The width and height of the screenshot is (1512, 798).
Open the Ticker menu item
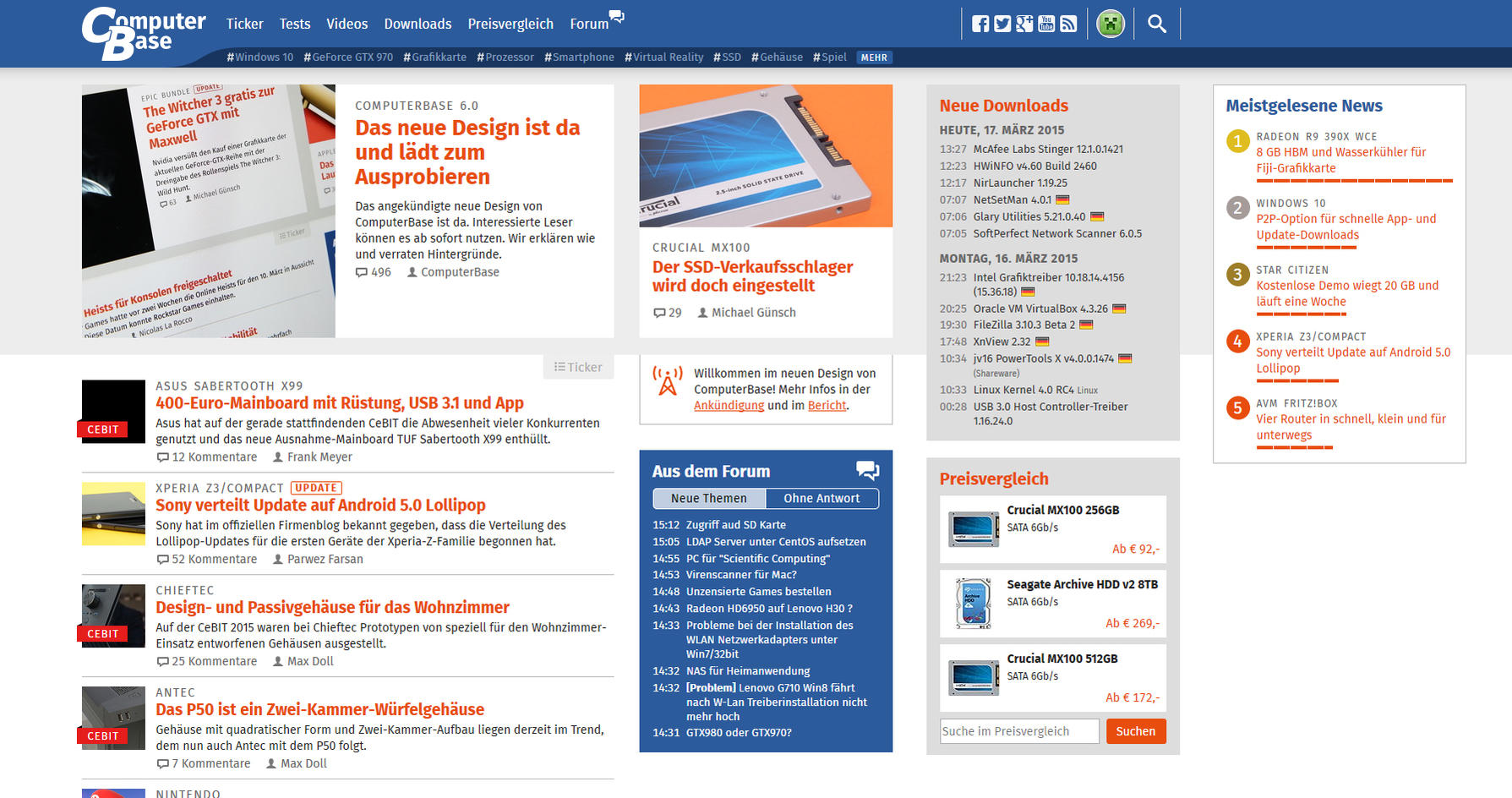[x=245, y=24]
